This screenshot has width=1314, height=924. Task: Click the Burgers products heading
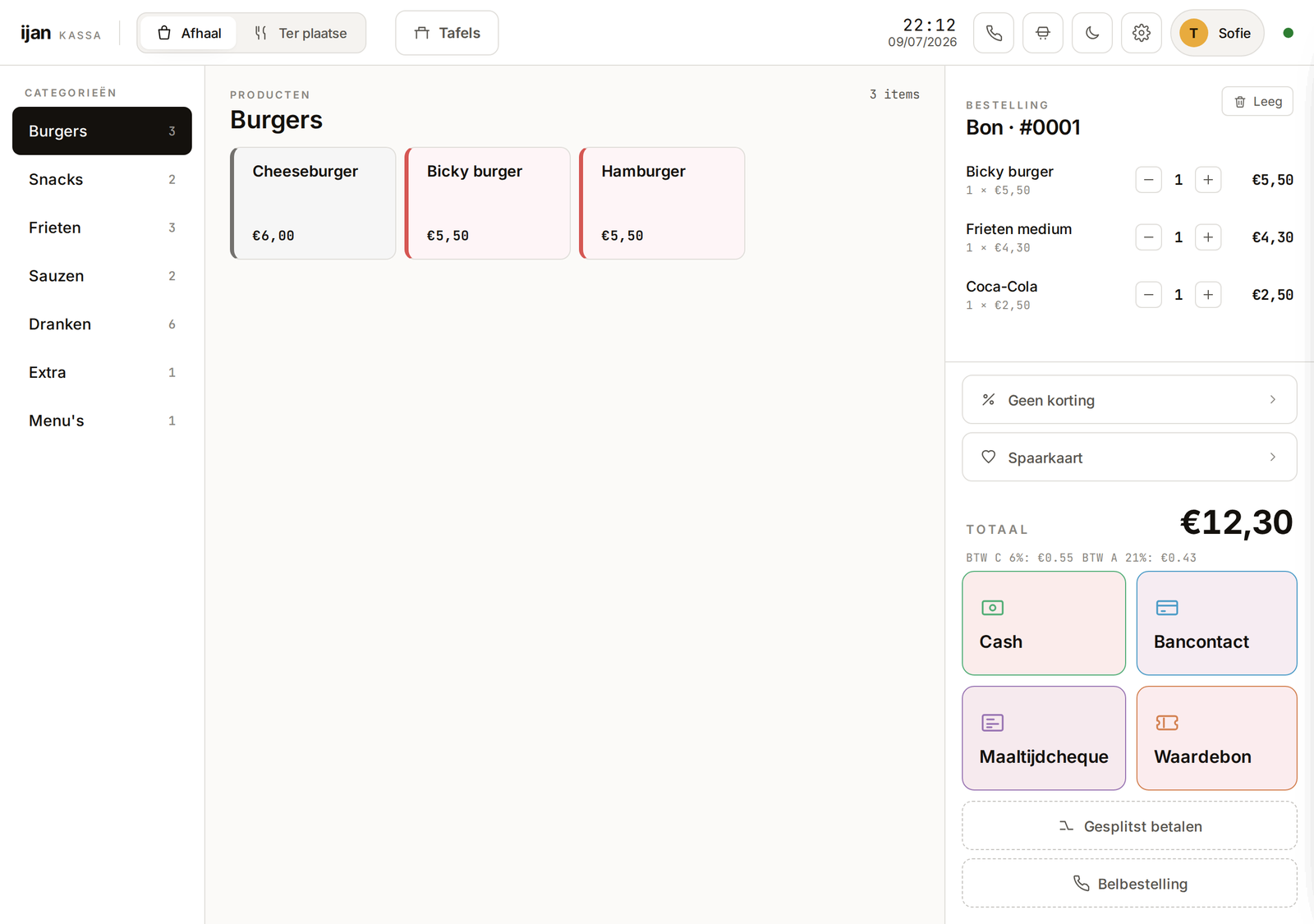(x=276, y=120)
